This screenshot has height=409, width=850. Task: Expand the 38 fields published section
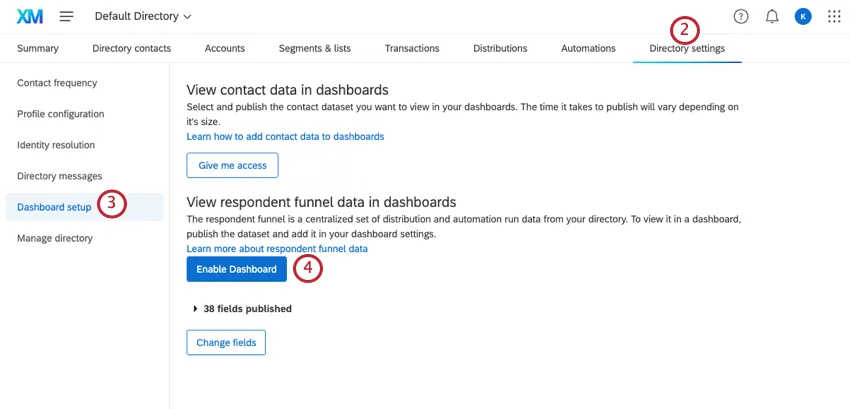coord(242,309)
